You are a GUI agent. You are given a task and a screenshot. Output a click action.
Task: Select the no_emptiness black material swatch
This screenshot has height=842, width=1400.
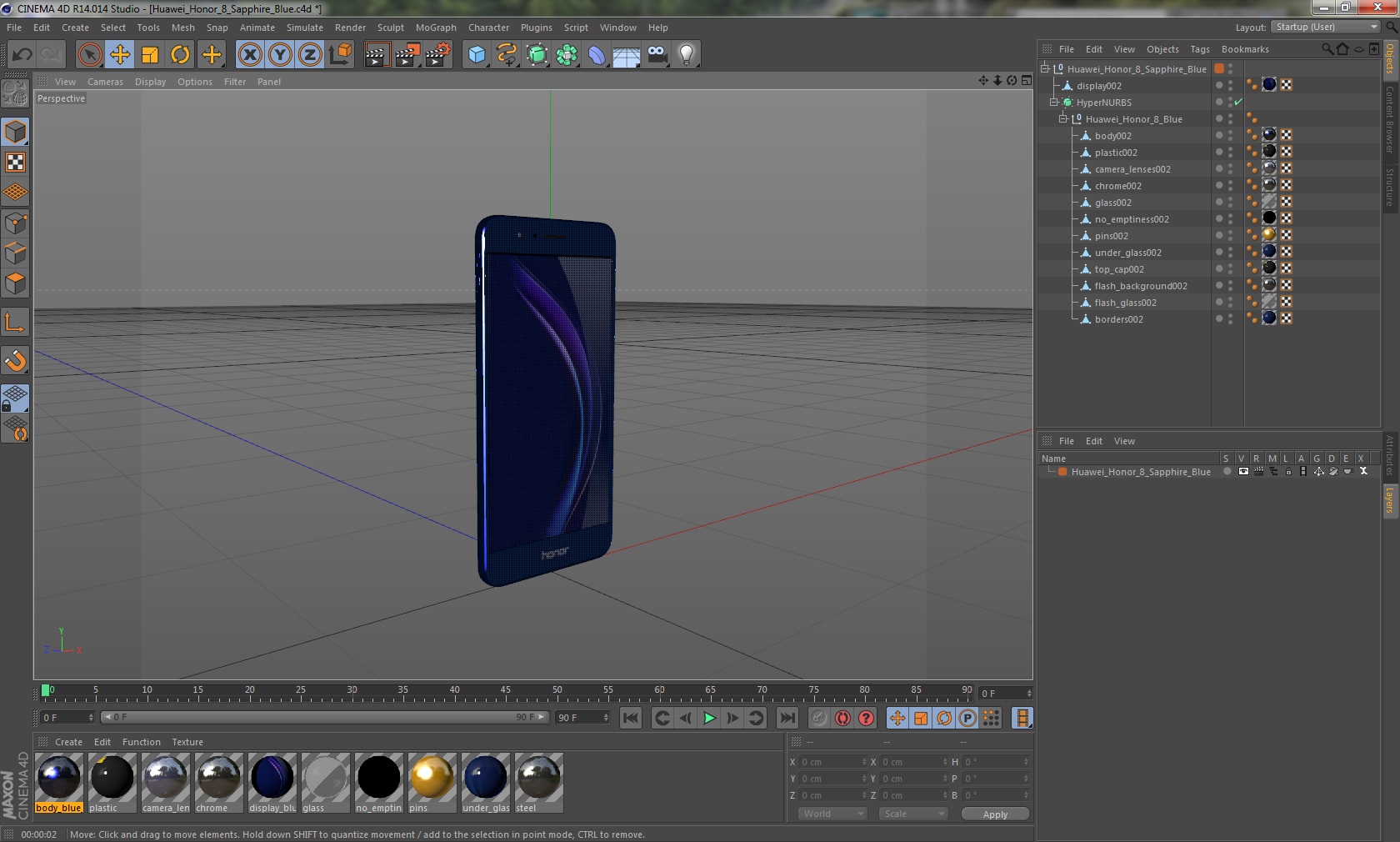click(x=379, y=783)
